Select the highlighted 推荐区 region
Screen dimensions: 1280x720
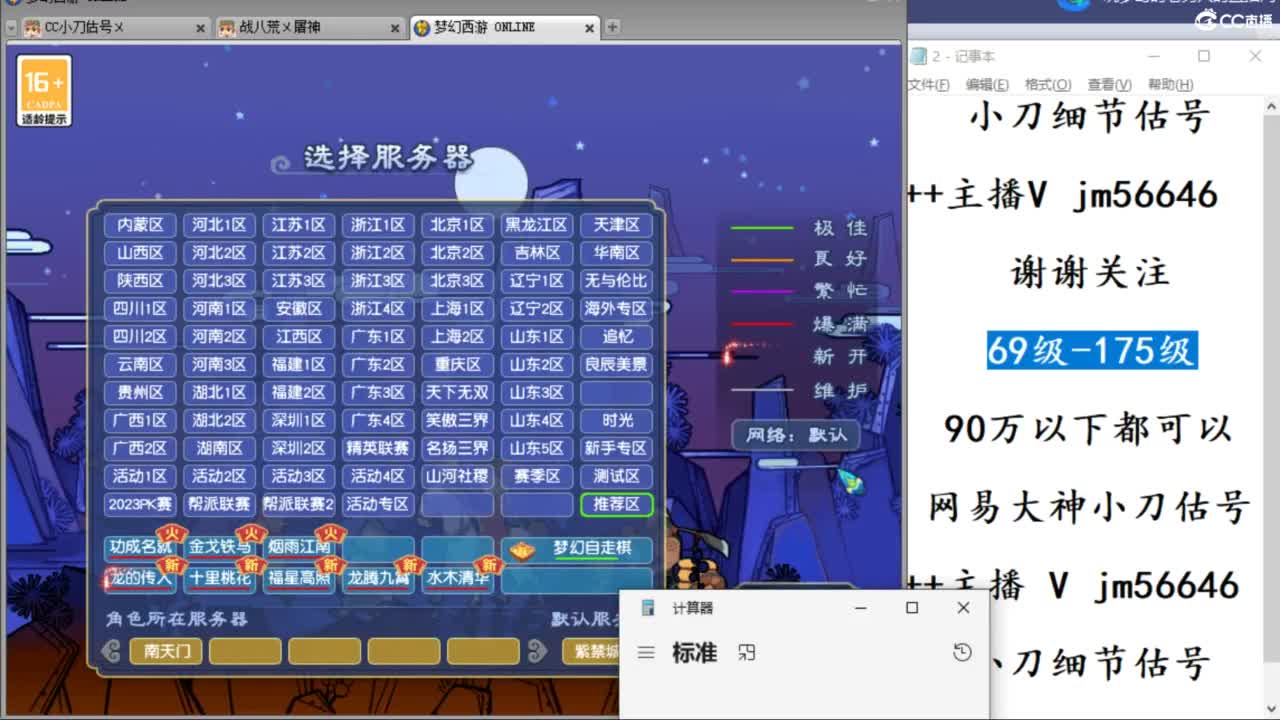coord(616,504)
